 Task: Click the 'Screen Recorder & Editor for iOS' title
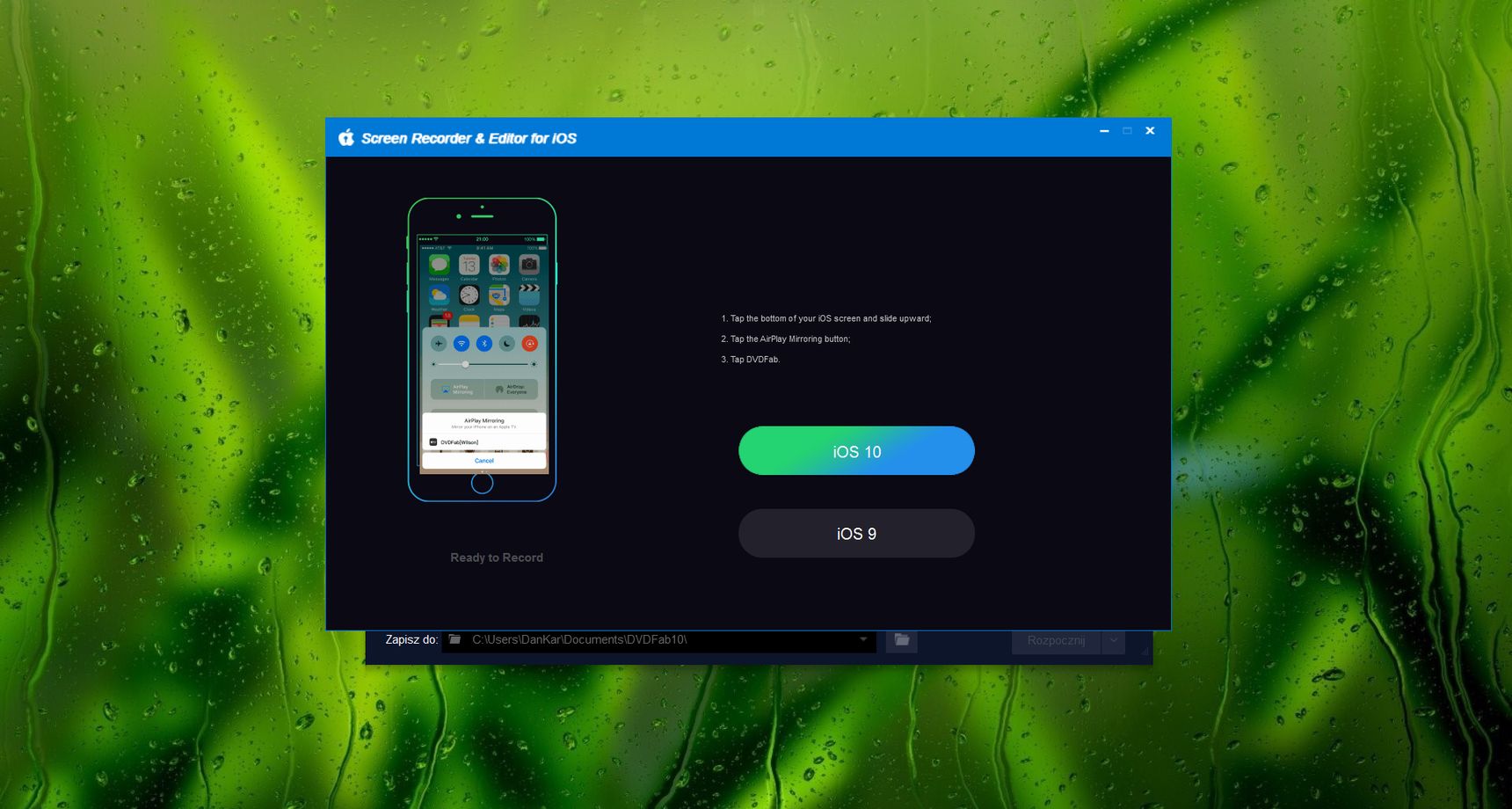click(469, 138)
